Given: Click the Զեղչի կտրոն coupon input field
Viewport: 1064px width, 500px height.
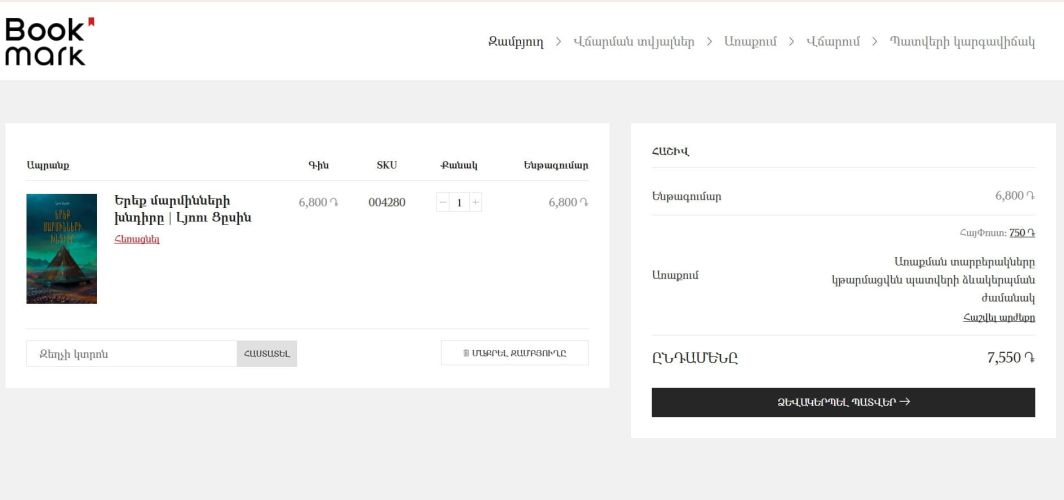Looking at the screenshot, I should 131,354.
